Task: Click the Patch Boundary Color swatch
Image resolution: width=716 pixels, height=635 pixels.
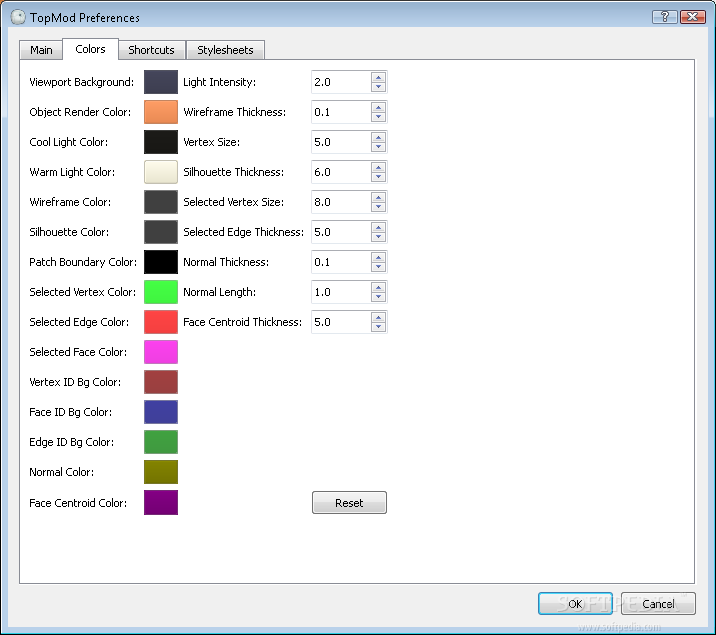Action: tap(161, 262)
